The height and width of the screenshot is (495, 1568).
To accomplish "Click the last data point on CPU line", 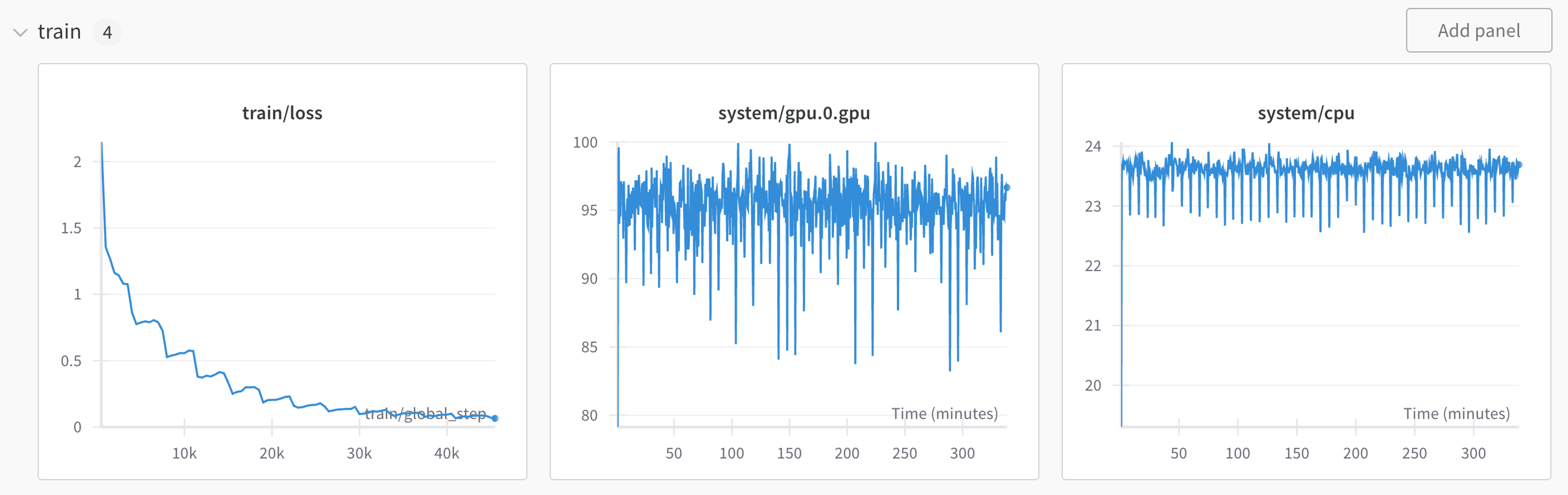I will [1519, 165].
